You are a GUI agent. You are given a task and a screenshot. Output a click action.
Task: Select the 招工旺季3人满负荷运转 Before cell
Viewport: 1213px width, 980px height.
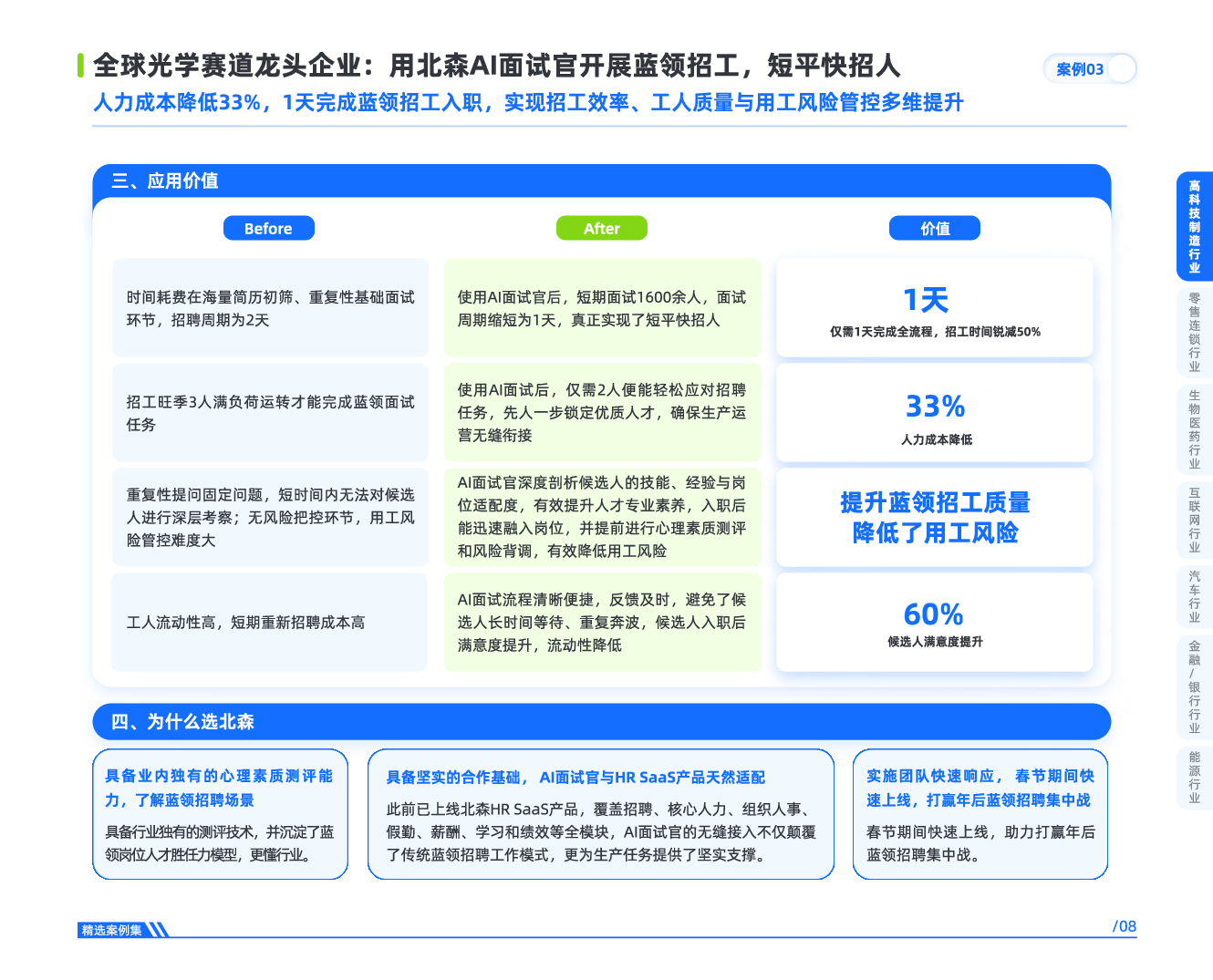point(271,413)
